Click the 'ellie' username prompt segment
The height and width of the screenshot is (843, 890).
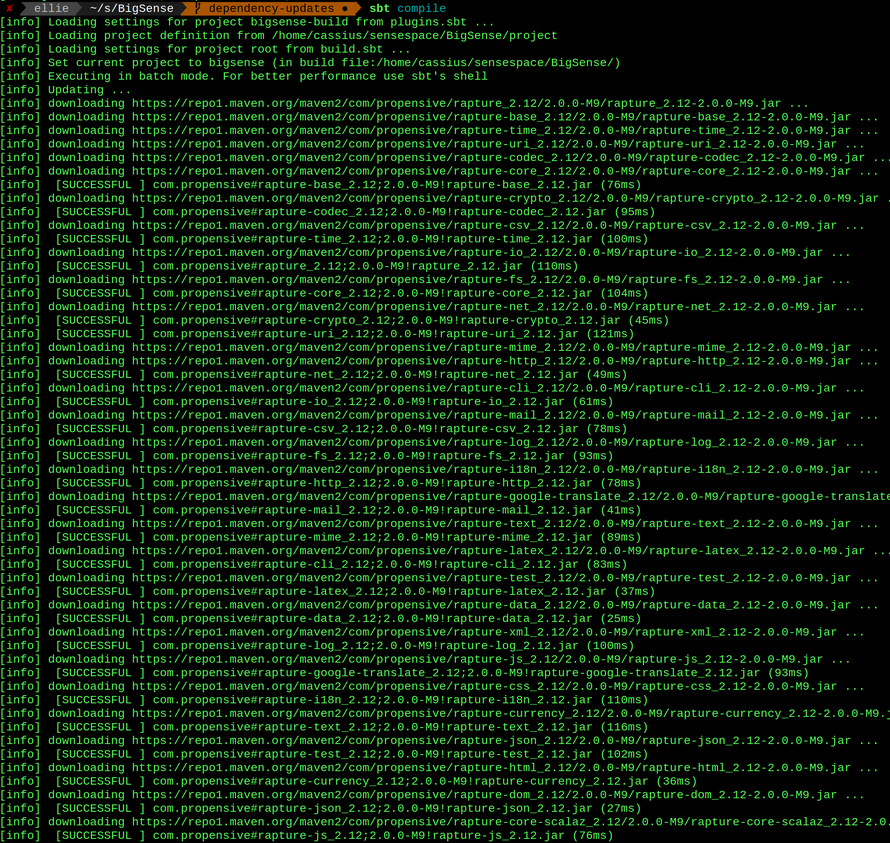click(52, 8)
